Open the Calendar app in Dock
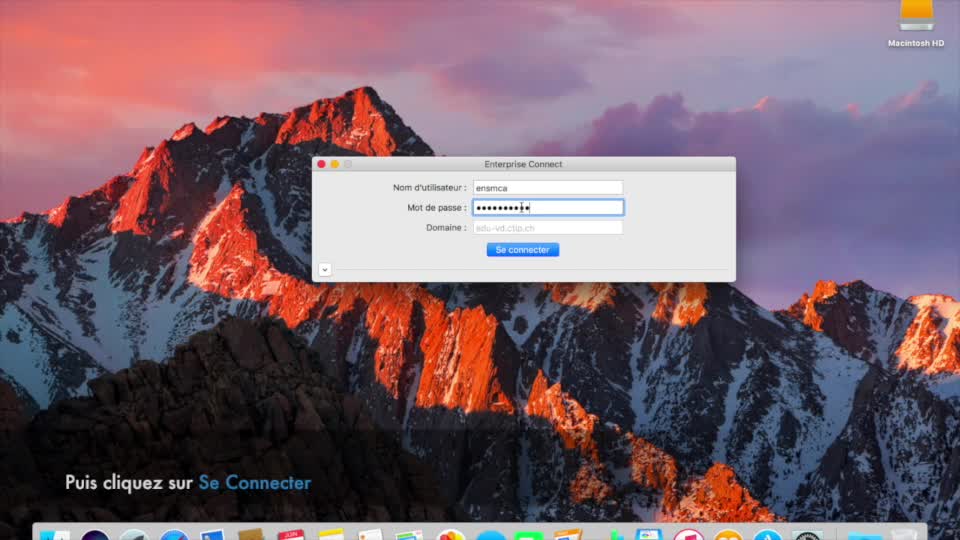Image resolution: width=960 pixels, height=540 pixels. (x=291, y=535)
